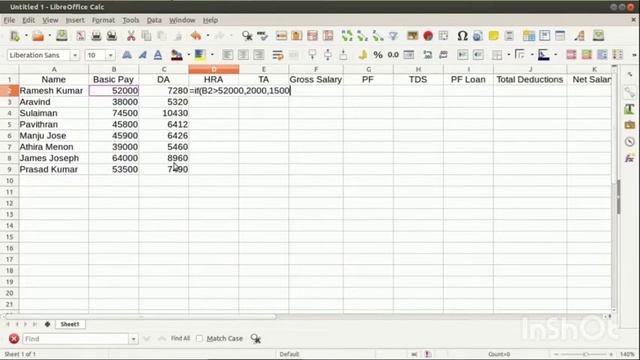Close the Find toolbar red button

click(x=13, y=339)
